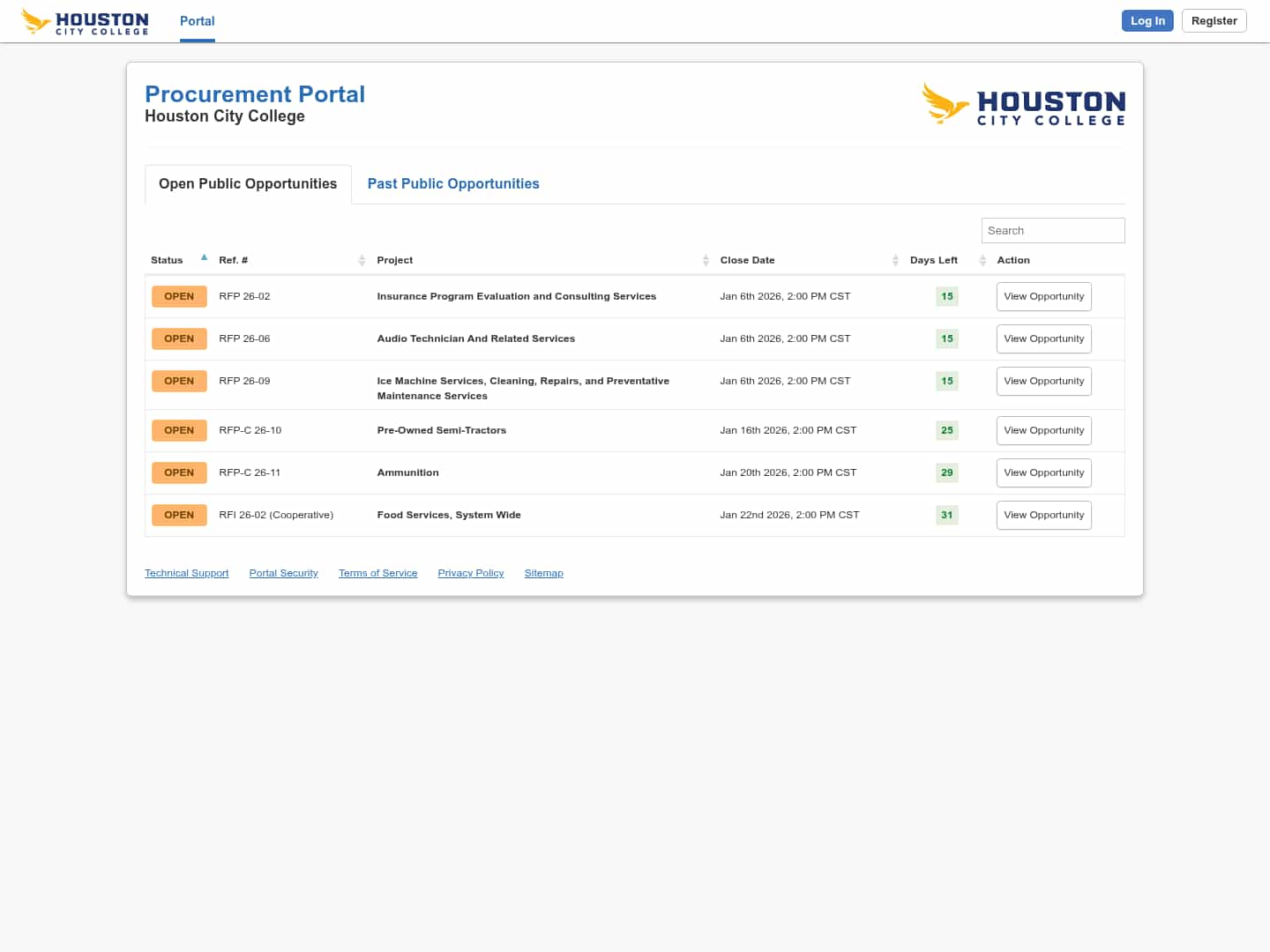Click the Register button
Screen dimensions: 1270x952
1214,21
